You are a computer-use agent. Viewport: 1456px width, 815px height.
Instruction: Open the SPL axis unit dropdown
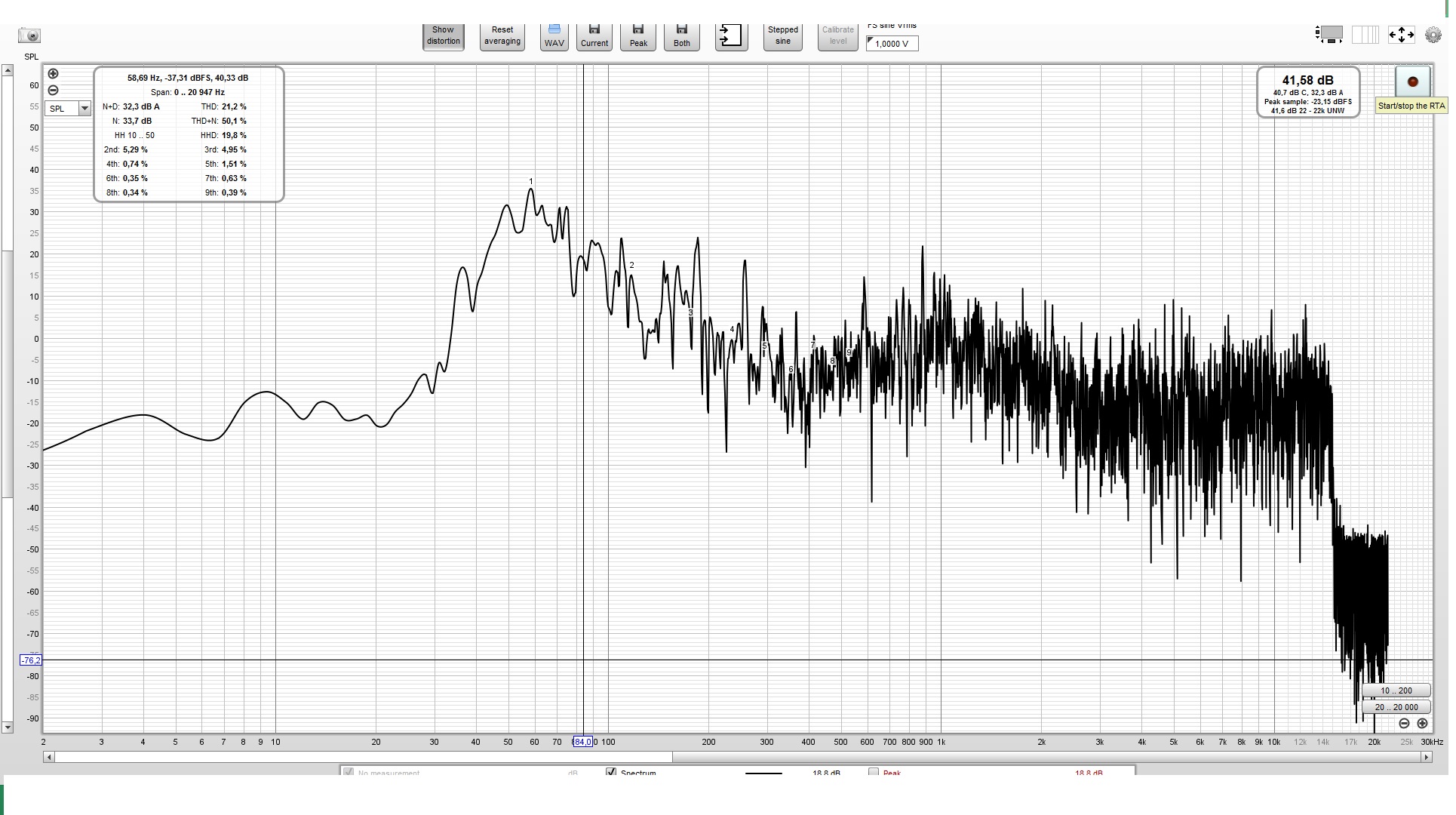84,109
